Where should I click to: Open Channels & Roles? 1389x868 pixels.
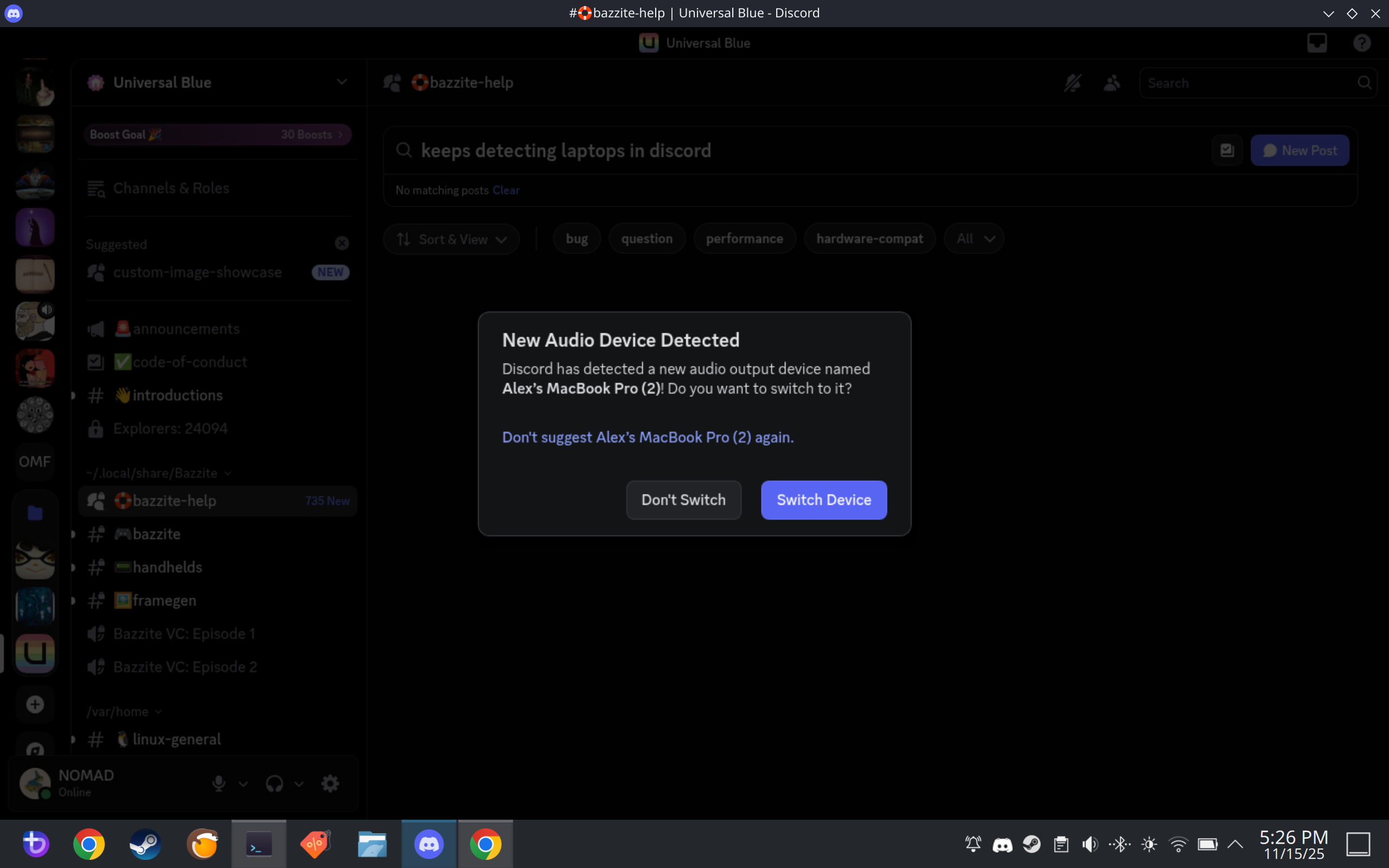170,188
